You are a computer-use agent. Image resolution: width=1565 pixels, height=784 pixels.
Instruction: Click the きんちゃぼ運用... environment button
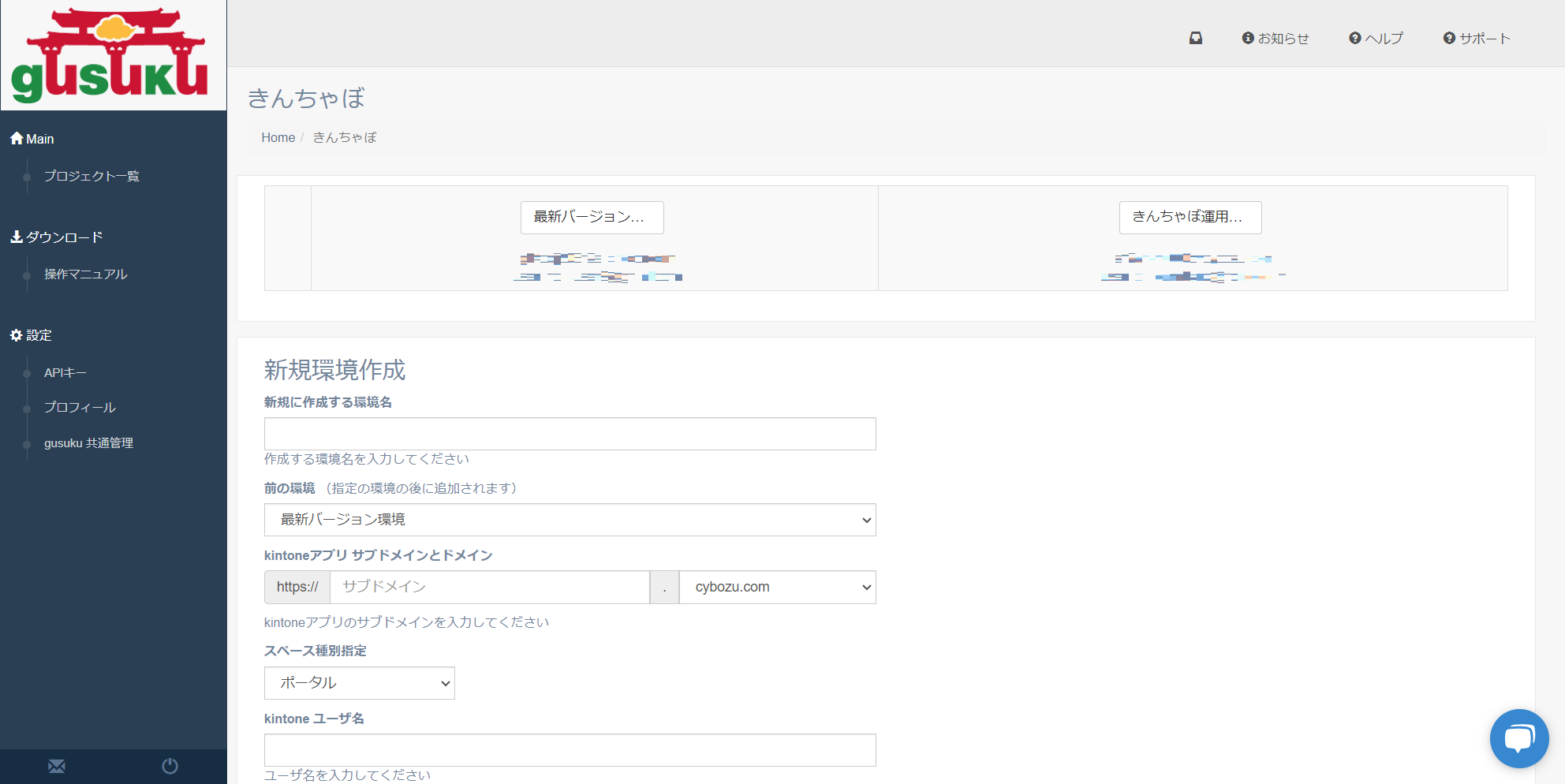coord(1190,217)
